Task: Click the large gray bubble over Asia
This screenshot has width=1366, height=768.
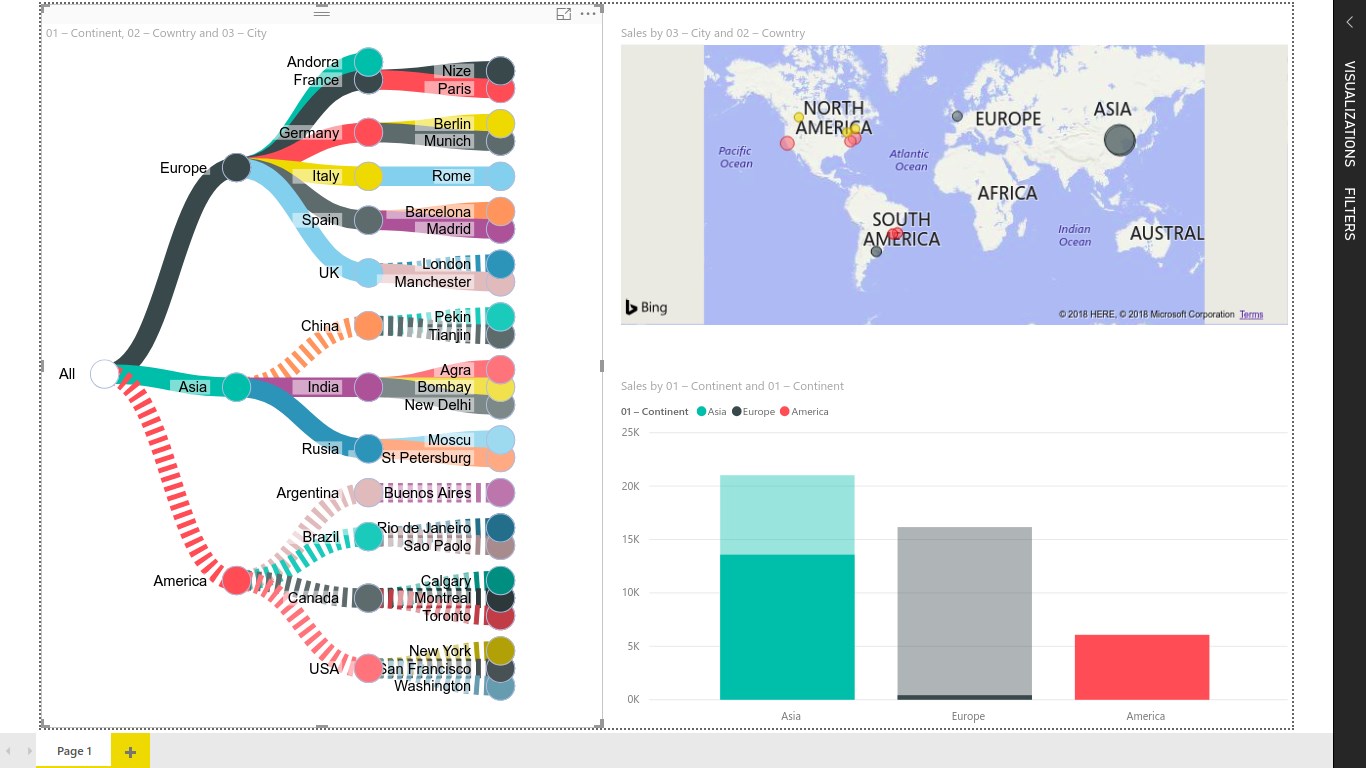Action: tap(1120, 139)
